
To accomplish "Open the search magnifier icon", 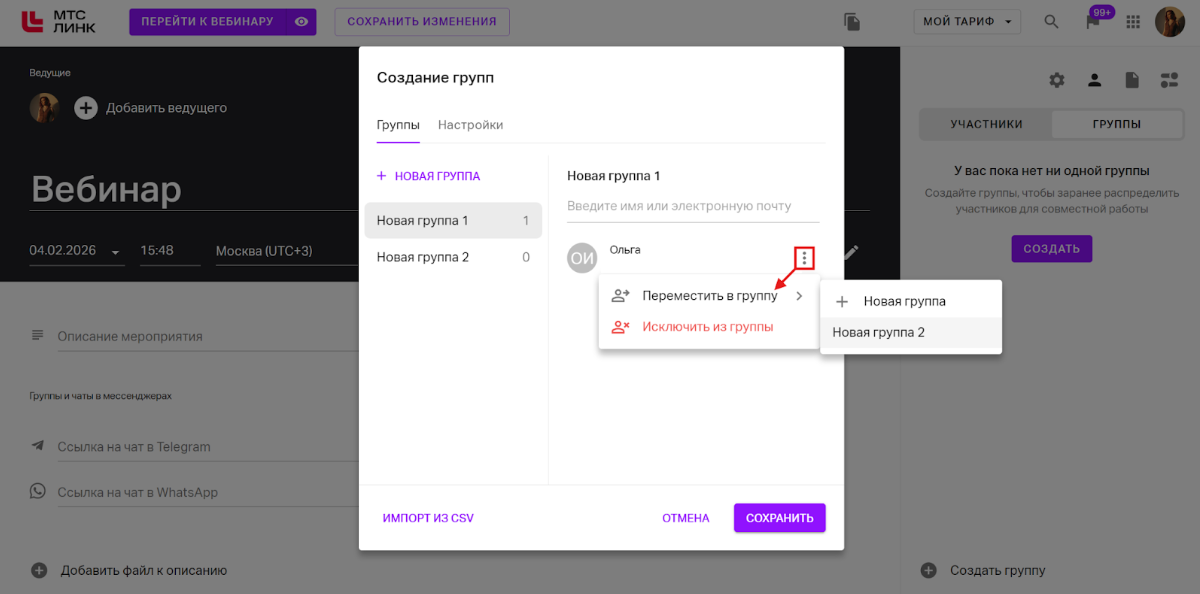I will [1051, 22].
